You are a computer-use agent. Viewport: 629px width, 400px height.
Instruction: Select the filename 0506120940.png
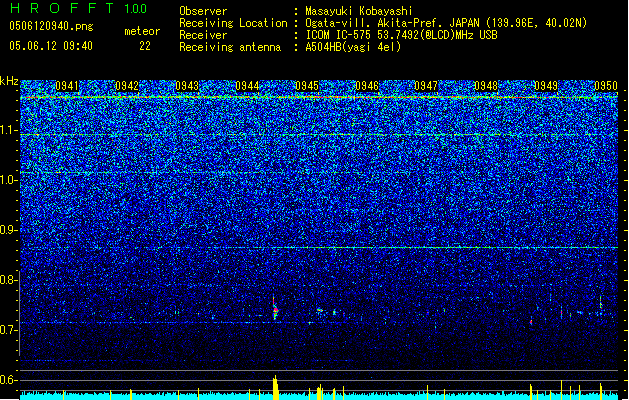pos(51,27)
